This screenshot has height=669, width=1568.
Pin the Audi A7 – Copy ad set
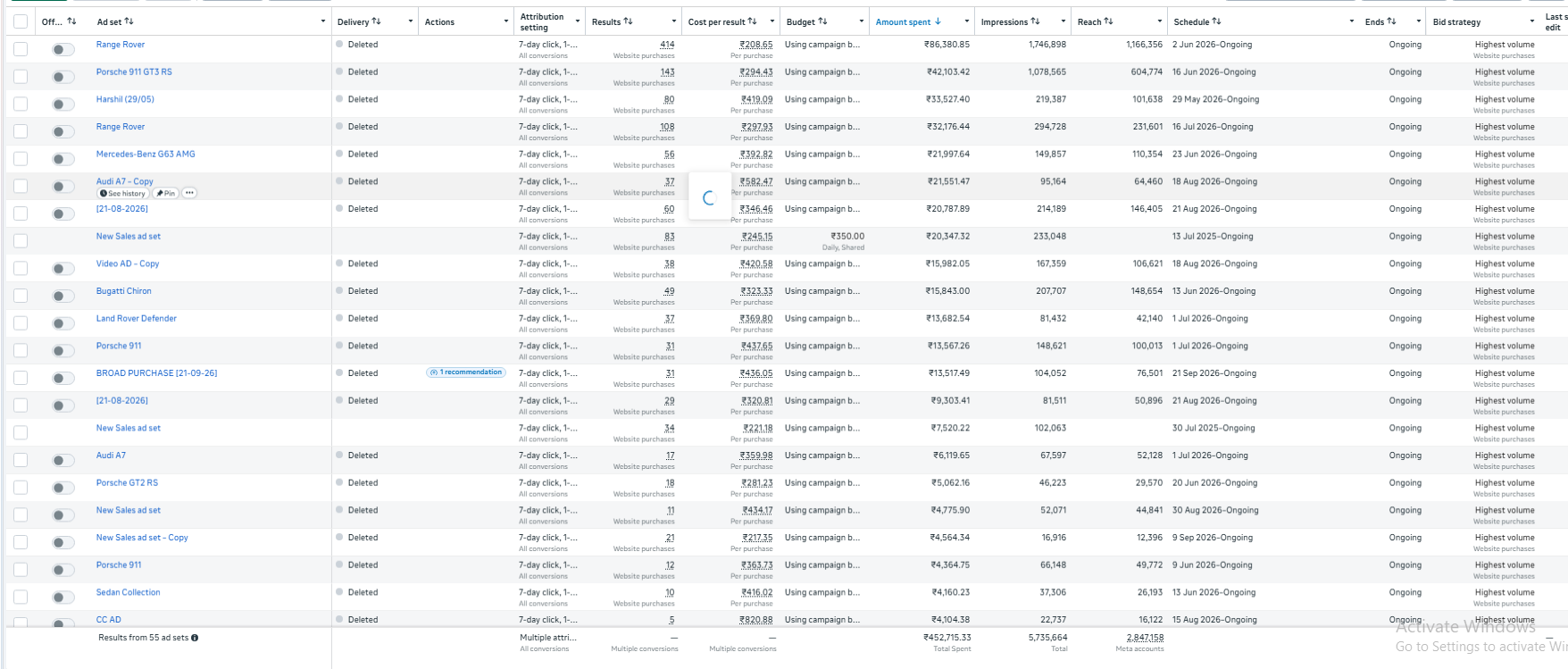pyautogui.click(x=166, y=193)
